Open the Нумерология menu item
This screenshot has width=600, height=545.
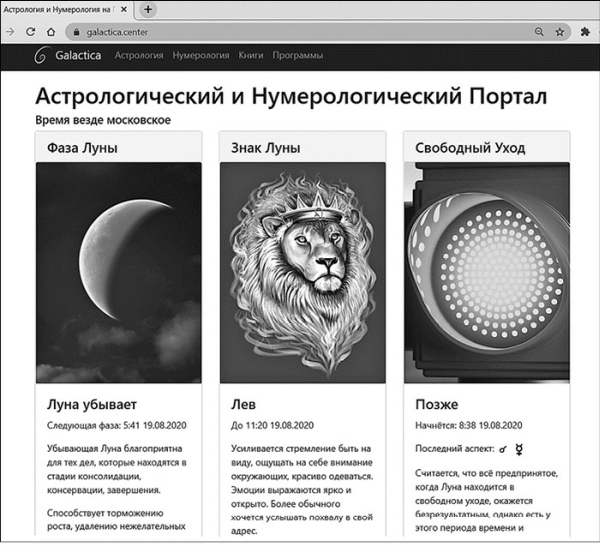coord(200,56)
